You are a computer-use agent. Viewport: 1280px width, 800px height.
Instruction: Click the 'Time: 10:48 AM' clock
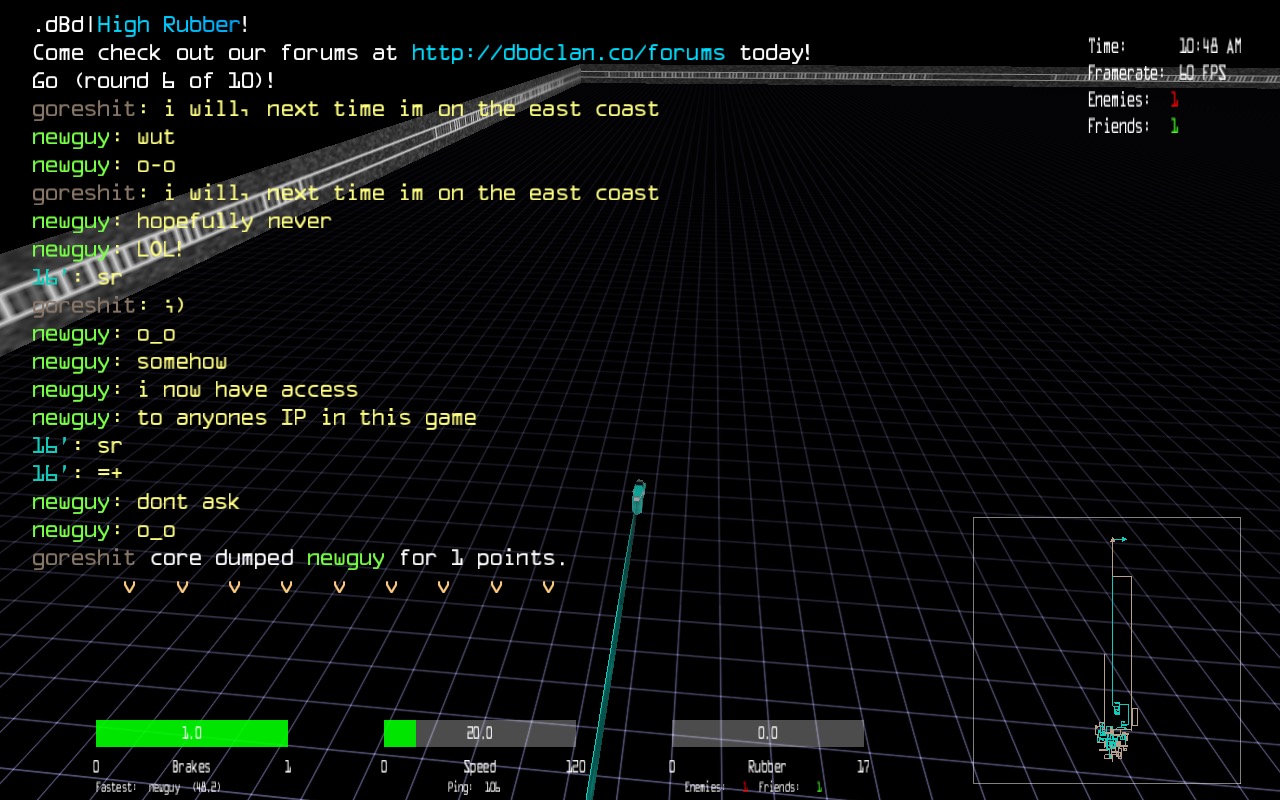pyautogui.click(x=1164, y=46)
